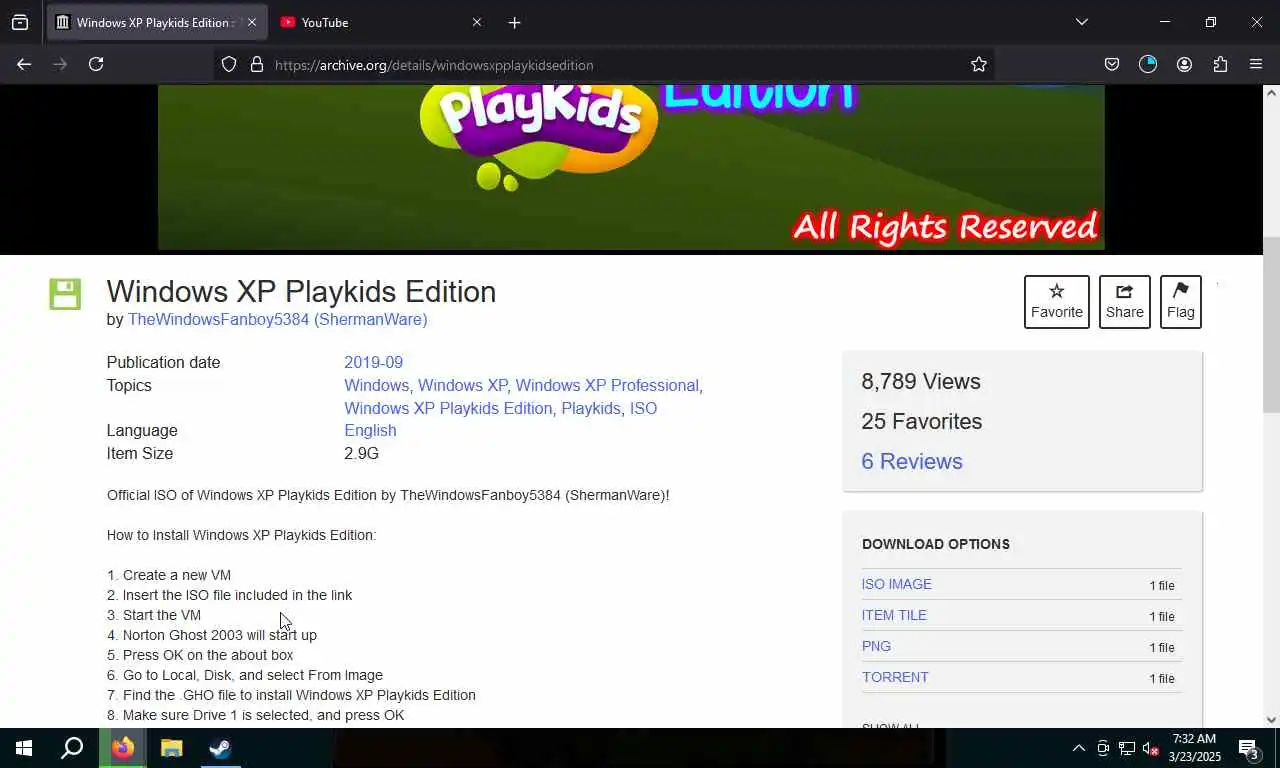Show site security padlock info
The image size is (1280, 768).
[x=257, y=64]
